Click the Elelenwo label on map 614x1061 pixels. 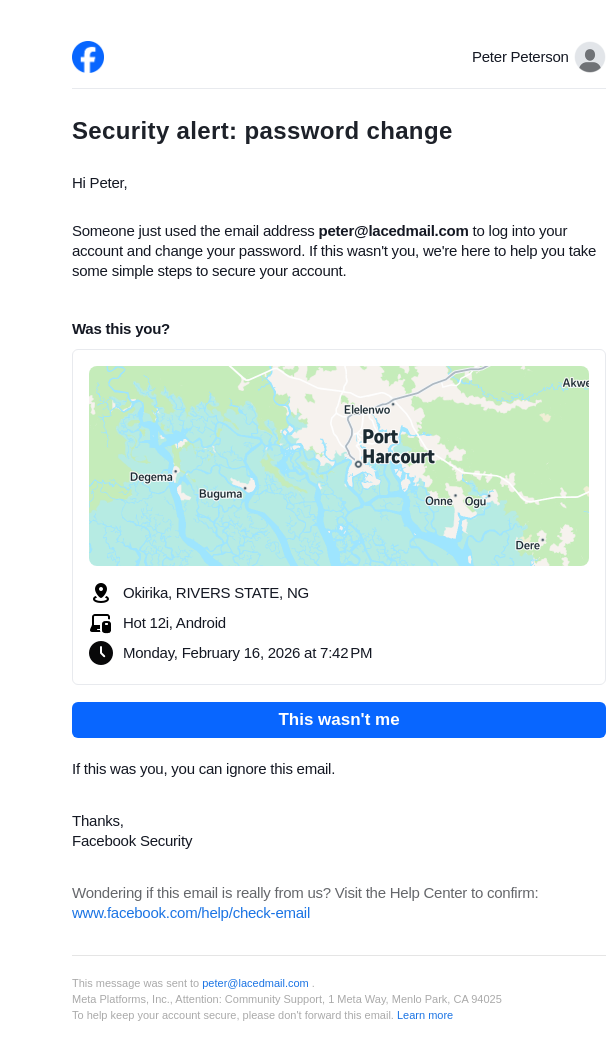click(367, 410)
